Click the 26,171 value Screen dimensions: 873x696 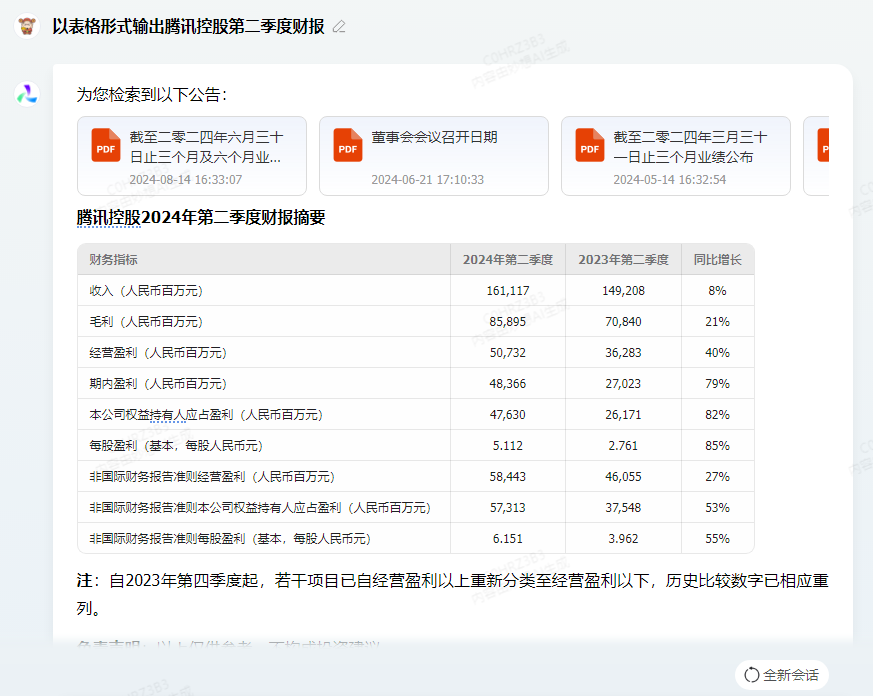(x=623, y=415)
